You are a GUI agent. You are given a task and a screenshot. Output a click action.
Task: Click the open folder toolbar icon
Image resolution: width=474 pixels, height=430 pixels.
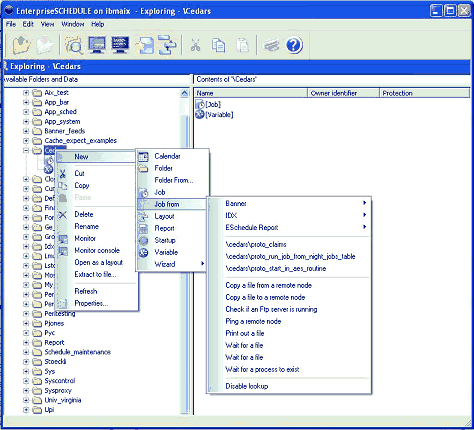click(x=22, y=45)
